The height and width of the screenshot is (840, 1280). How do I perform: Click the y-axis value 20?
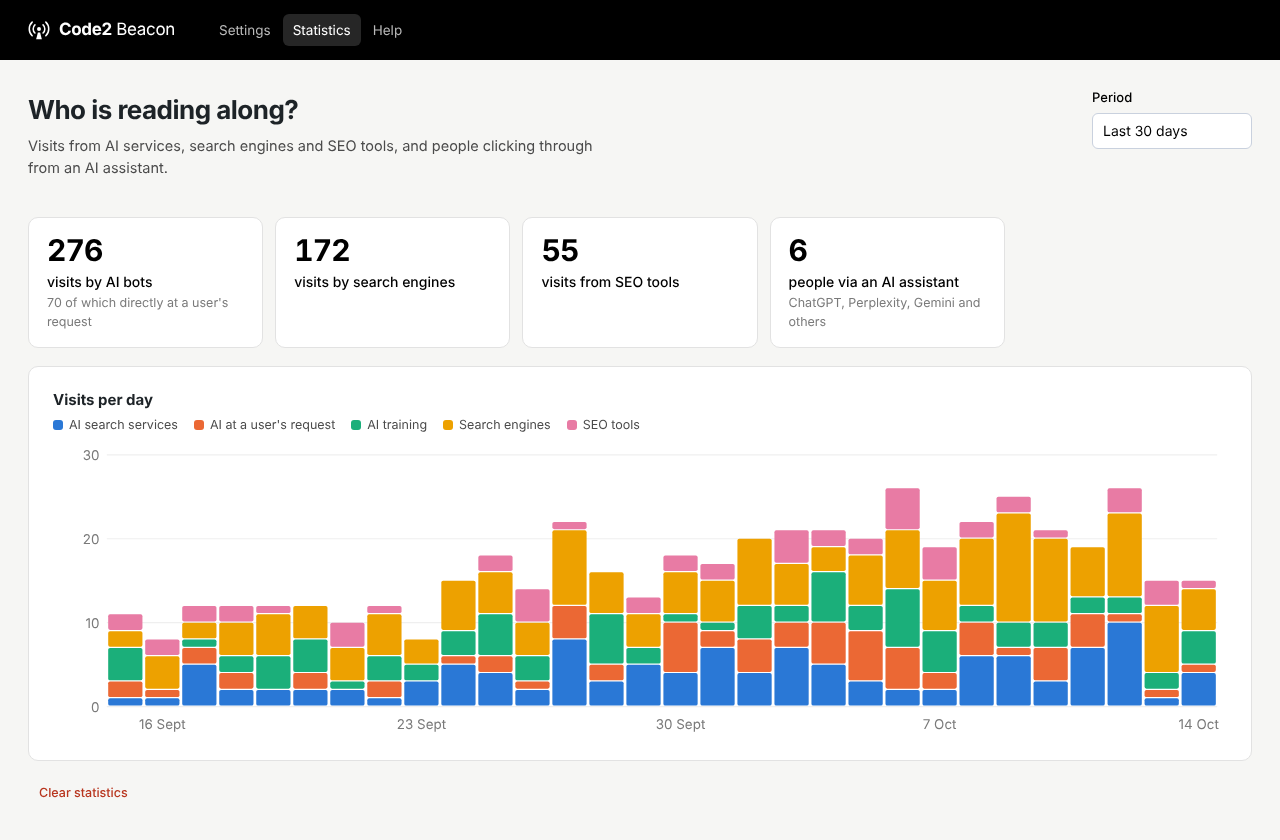coord(91,539)
